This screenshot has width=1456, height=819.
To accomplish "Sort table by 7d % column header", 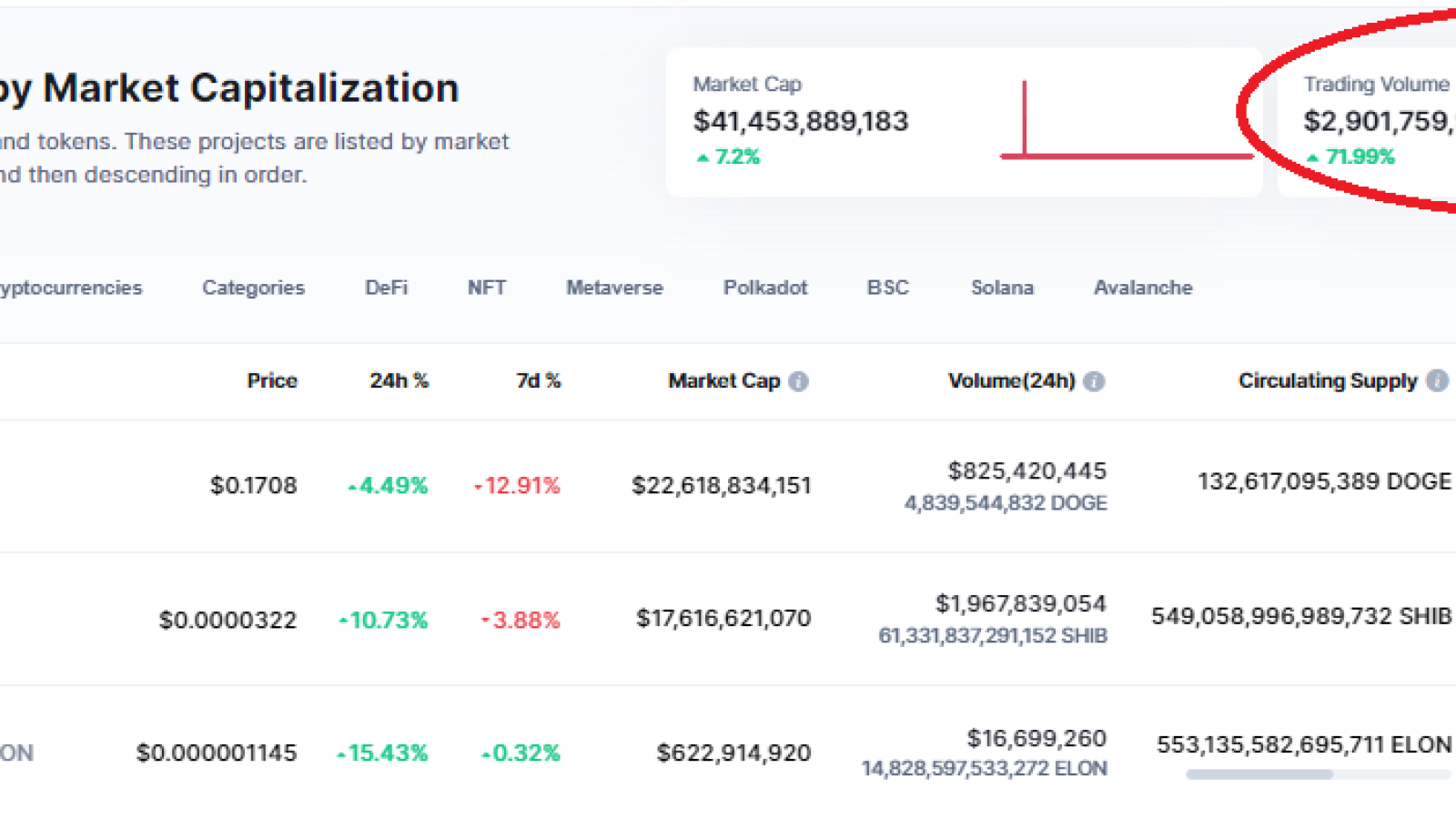I will 539,380.
